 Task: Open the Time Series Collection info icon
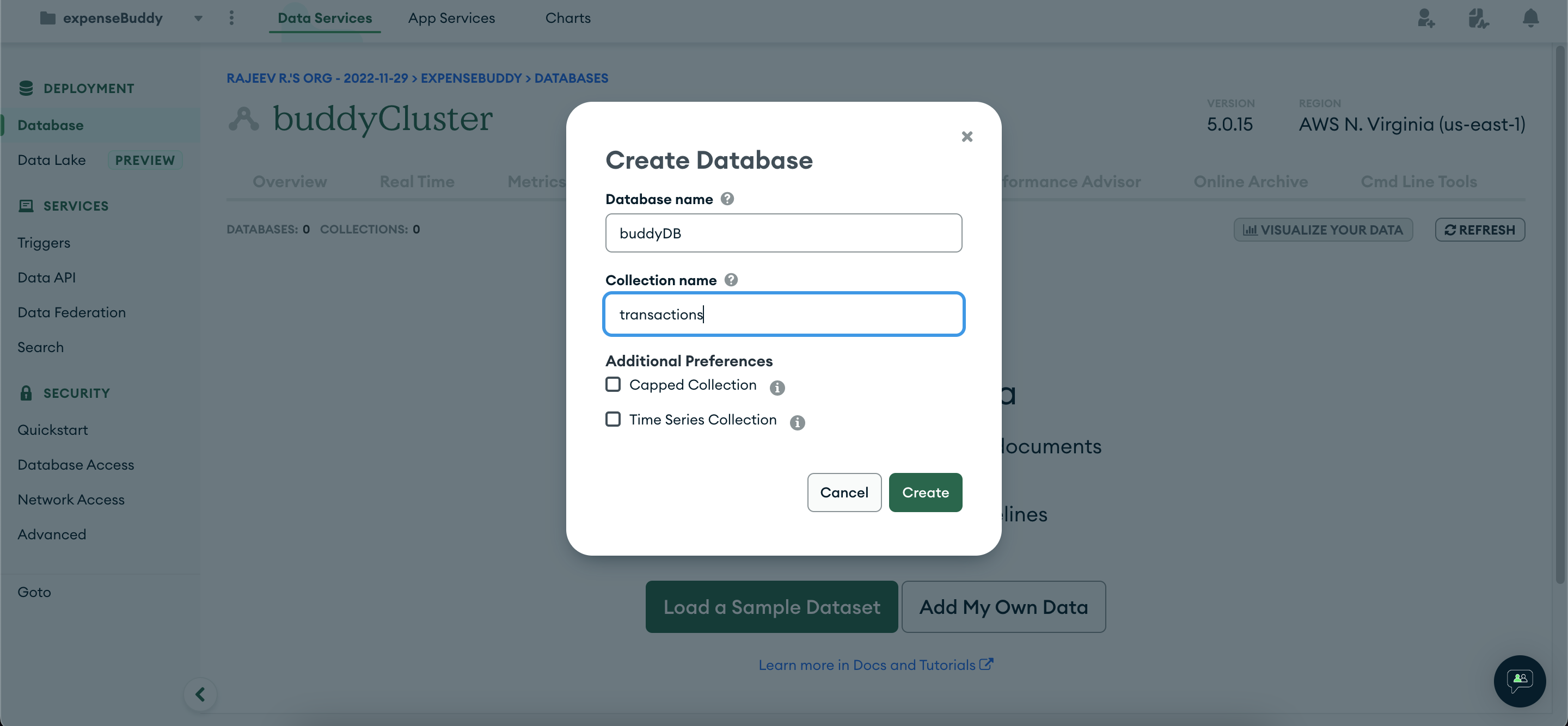pyautogui.click(x=797, y=422)
